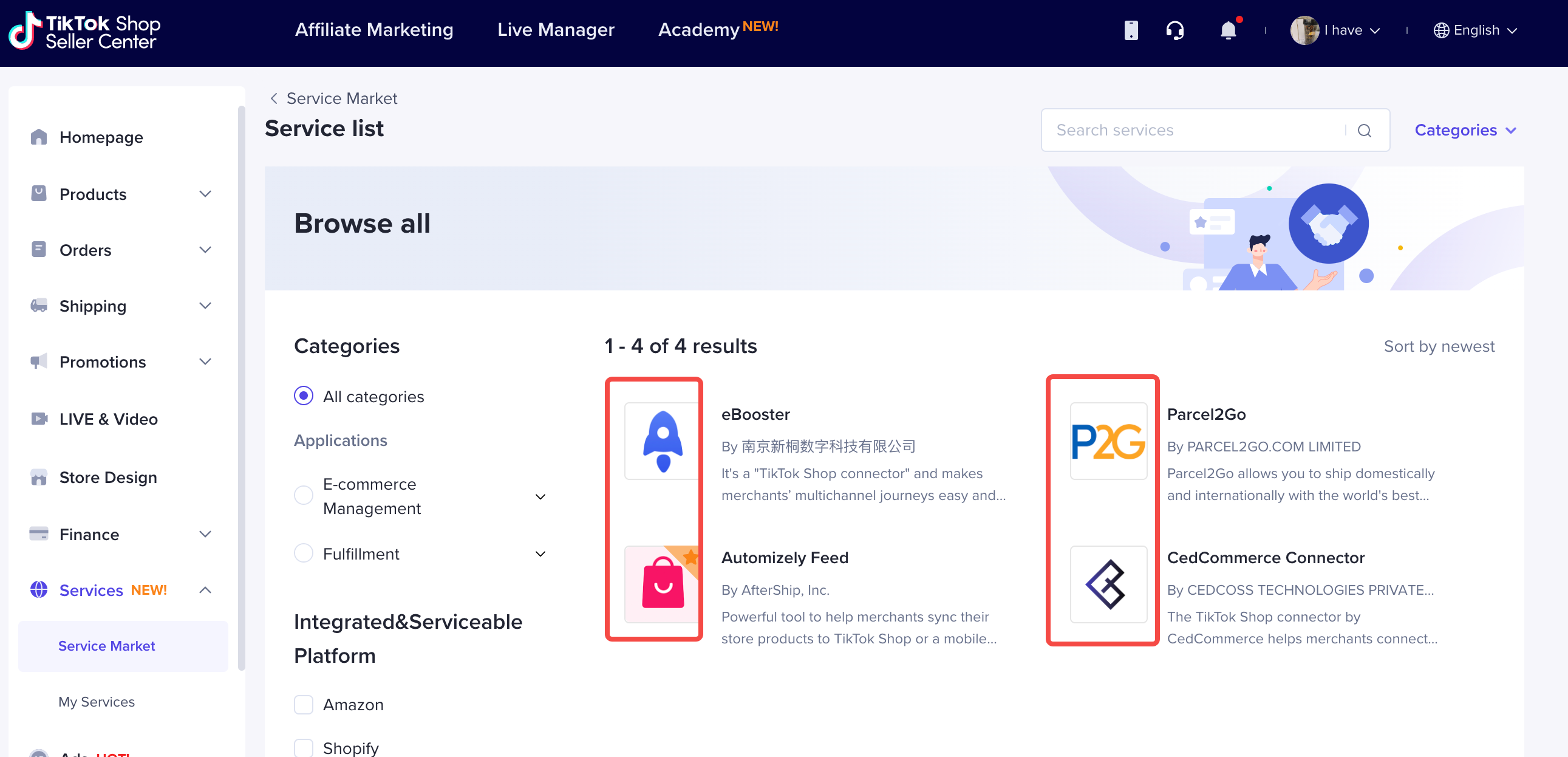This screenshot has height=757, width=1568.
Task: Open the Automizely Feed service title
Action: tap(784, 557)
